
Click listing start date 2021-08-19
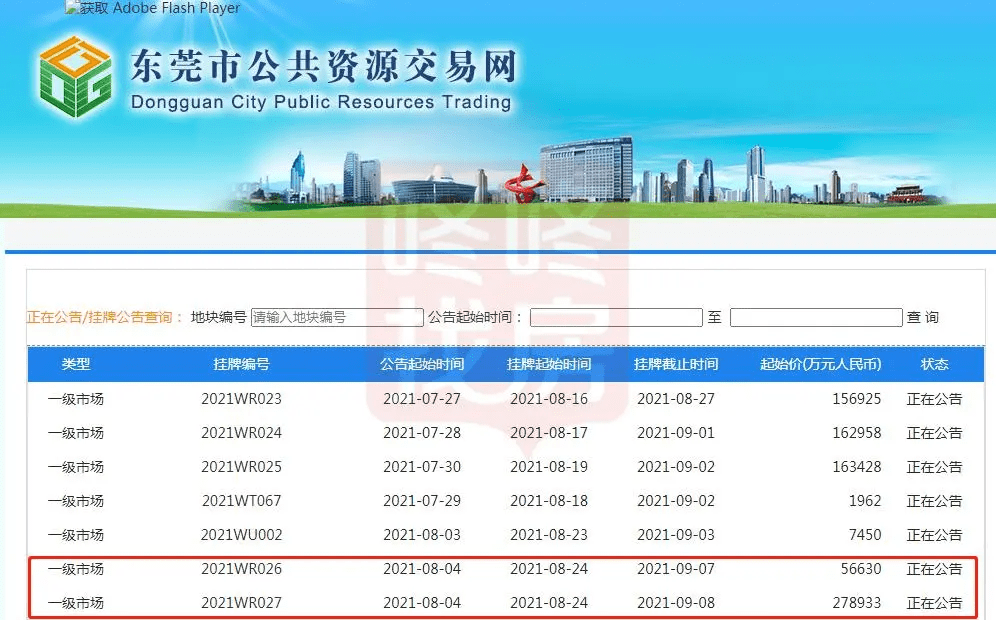tap(549, 467)
